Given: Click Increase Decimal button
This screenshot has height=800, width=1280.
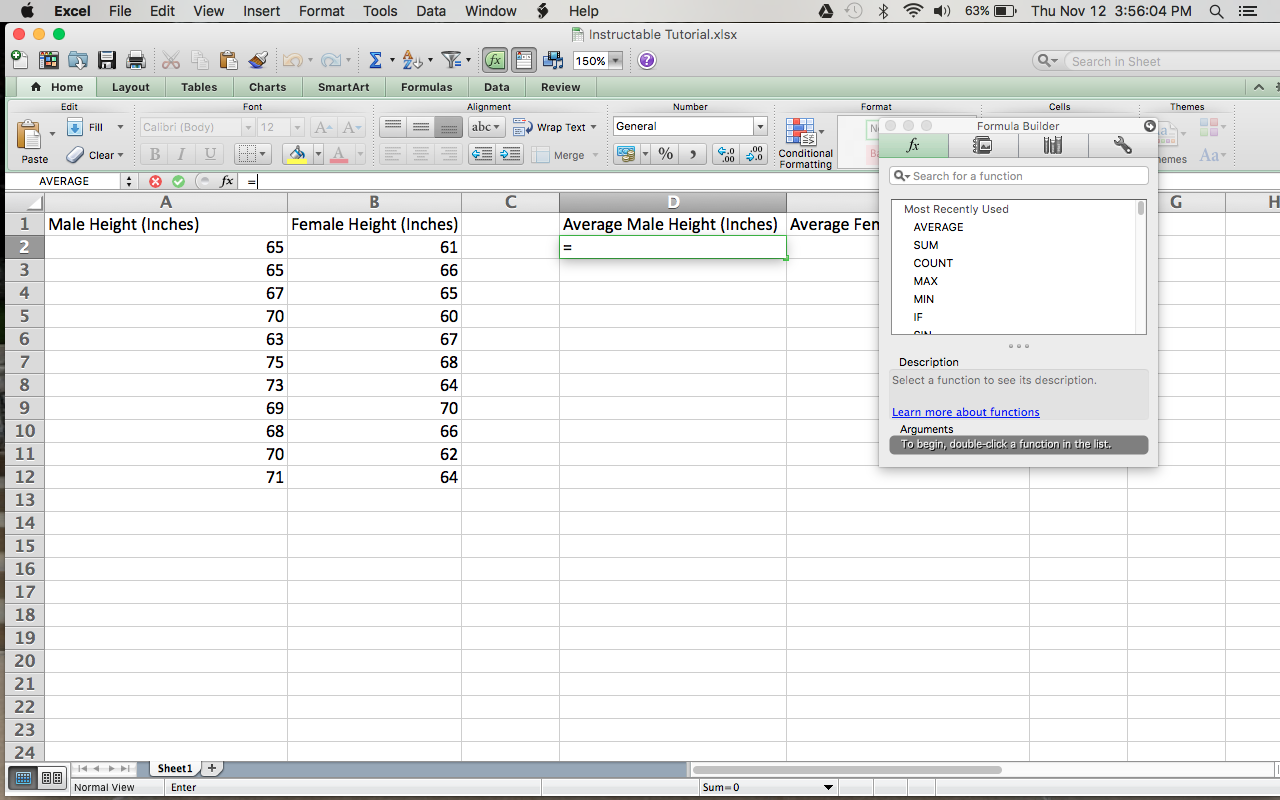Looking at the screenshot, I should tap(726, 154).
